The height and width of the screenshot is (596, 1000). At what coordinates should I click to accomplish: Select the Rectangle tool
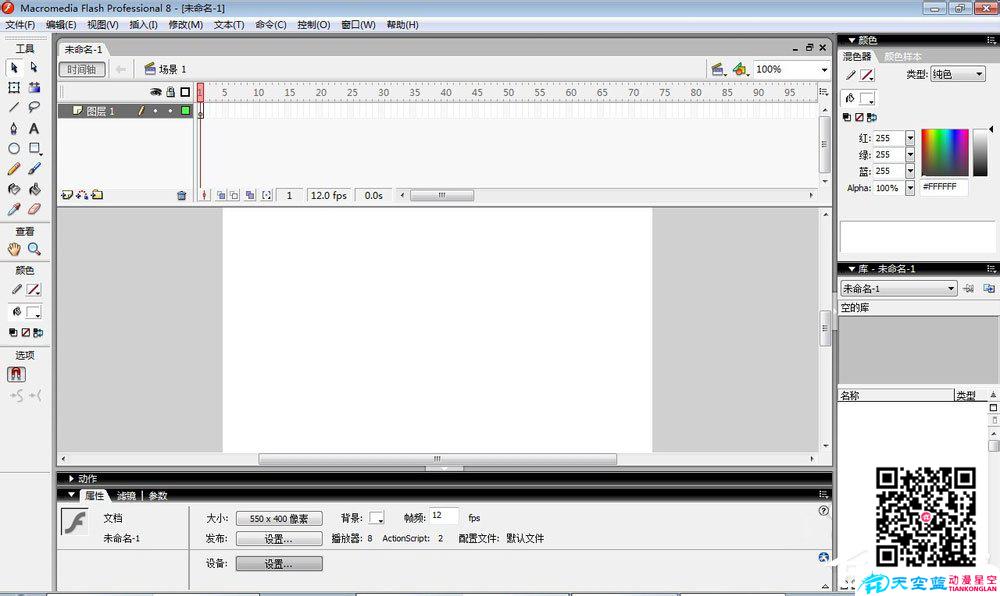(34, 149)
